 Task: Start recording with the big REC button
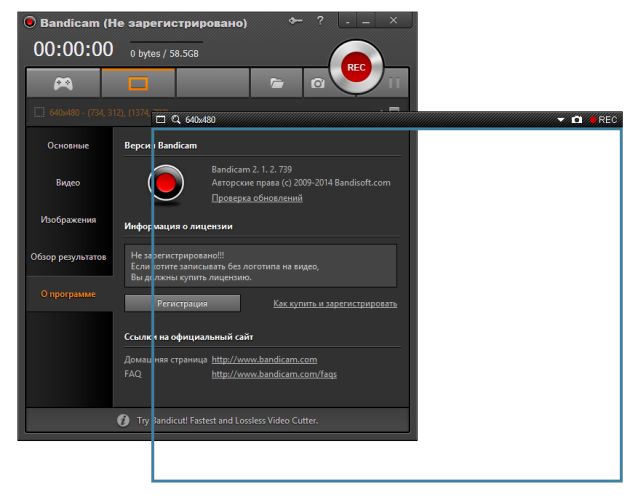point(356,68)
